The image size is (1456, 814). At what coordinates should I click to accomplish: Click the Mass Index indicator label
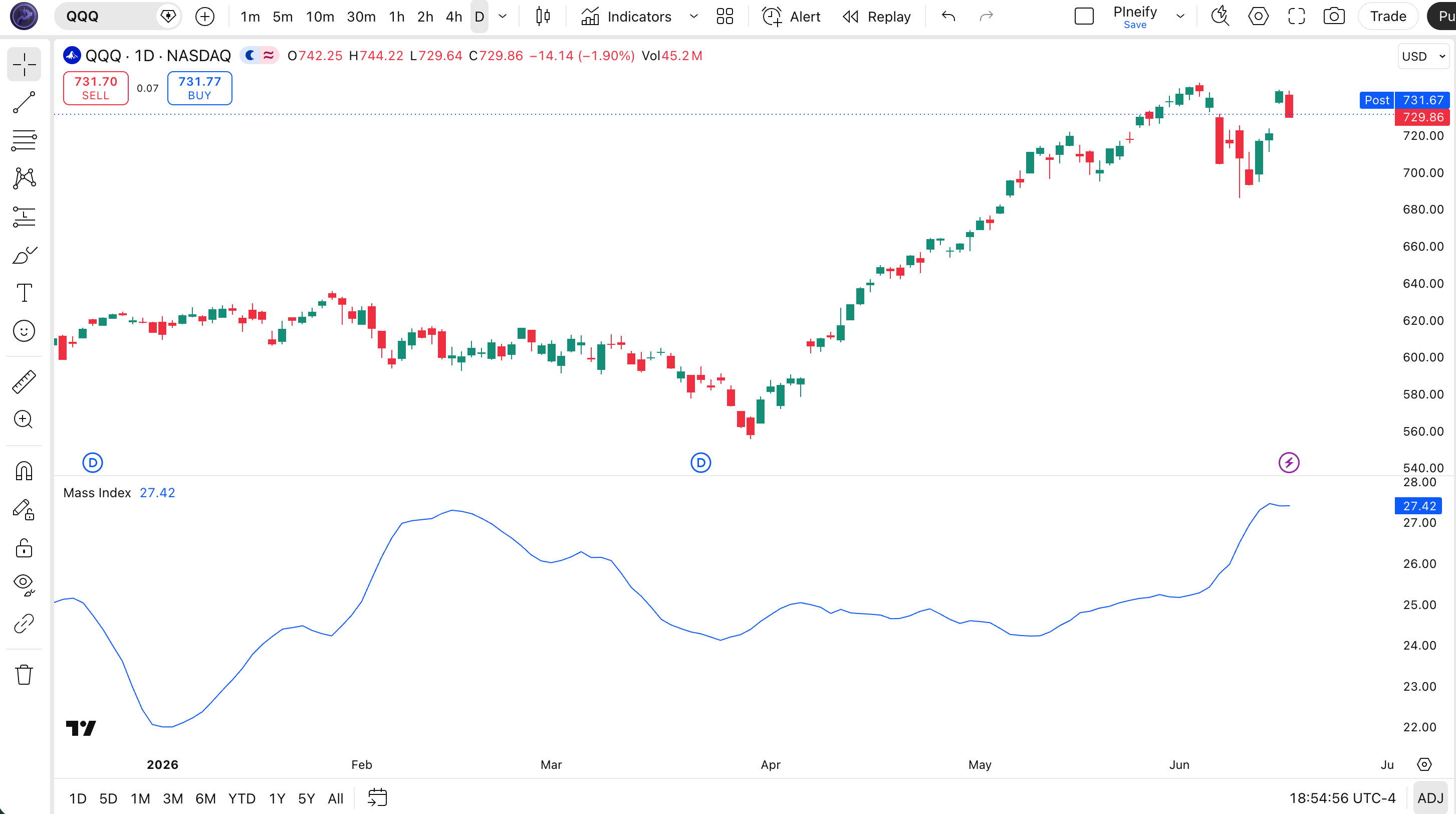point(97,493)
